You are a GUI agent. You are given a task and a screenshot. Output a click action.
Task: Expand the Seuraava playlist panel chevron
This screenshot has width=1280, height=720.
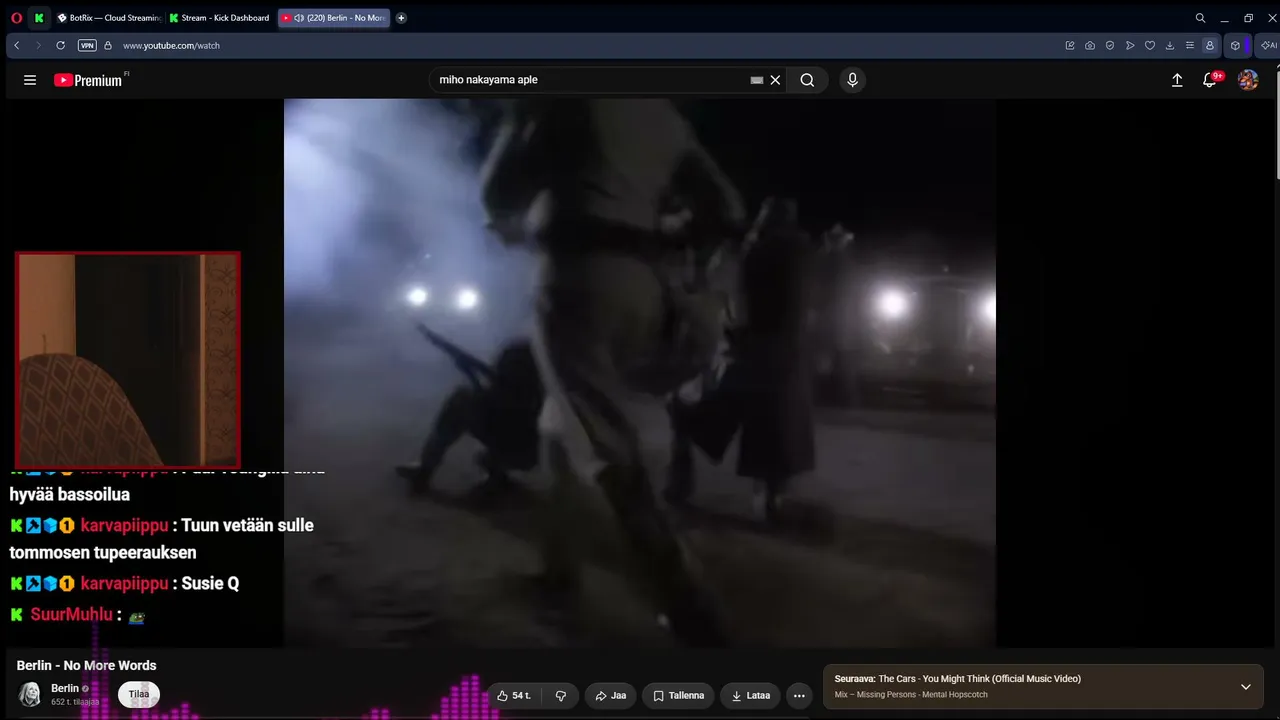pos(1246,687)
